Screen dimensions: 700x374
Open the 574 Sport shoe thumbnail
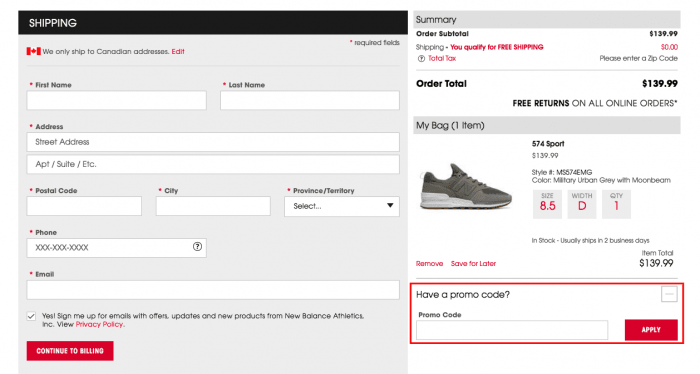click(x=465, y=187)
